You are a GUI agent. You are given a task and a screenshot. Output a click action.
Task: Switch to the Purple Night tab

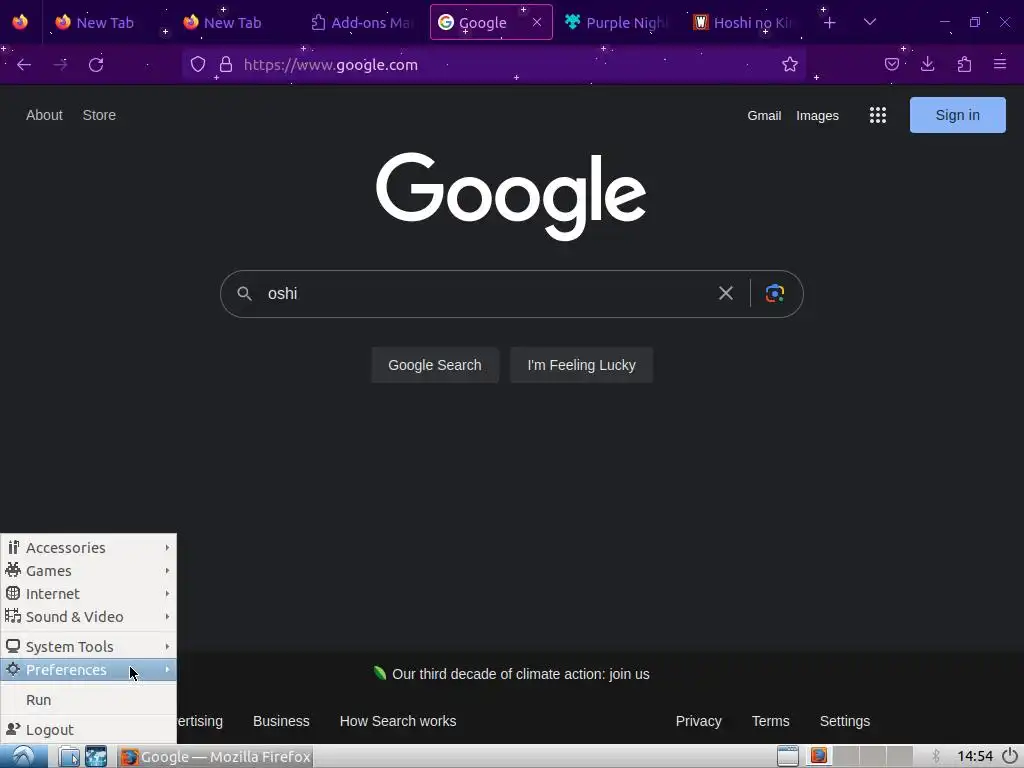[617, 22]
